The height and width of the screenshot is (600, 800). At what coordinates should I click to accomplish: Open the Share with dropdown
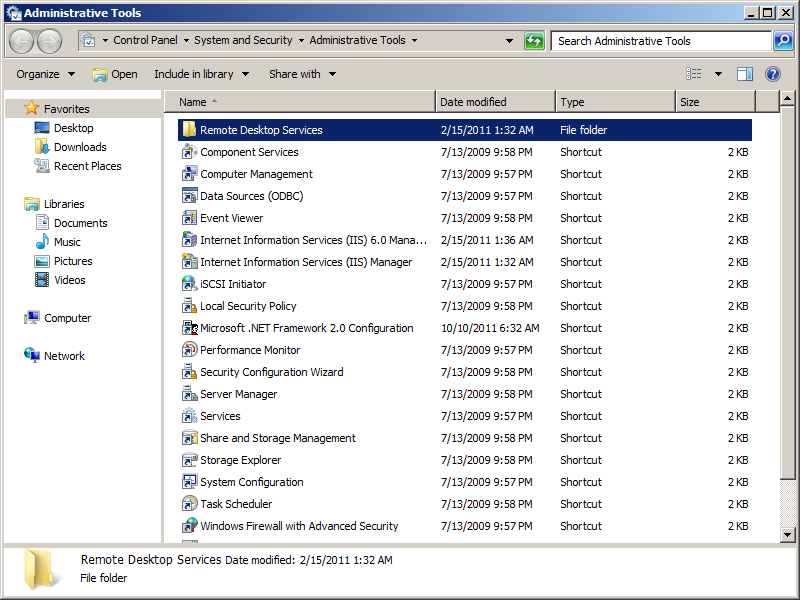click(x=303, y=74)
